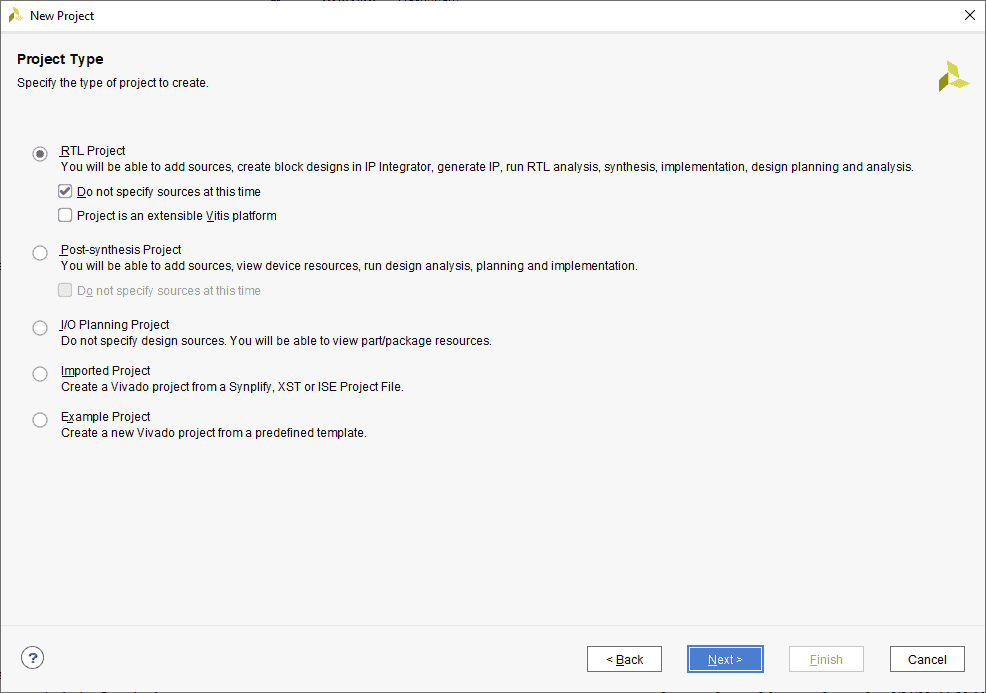Click the Example Project label text
Viewport: 986px width, 693px height.
click(x=106, y=416)
